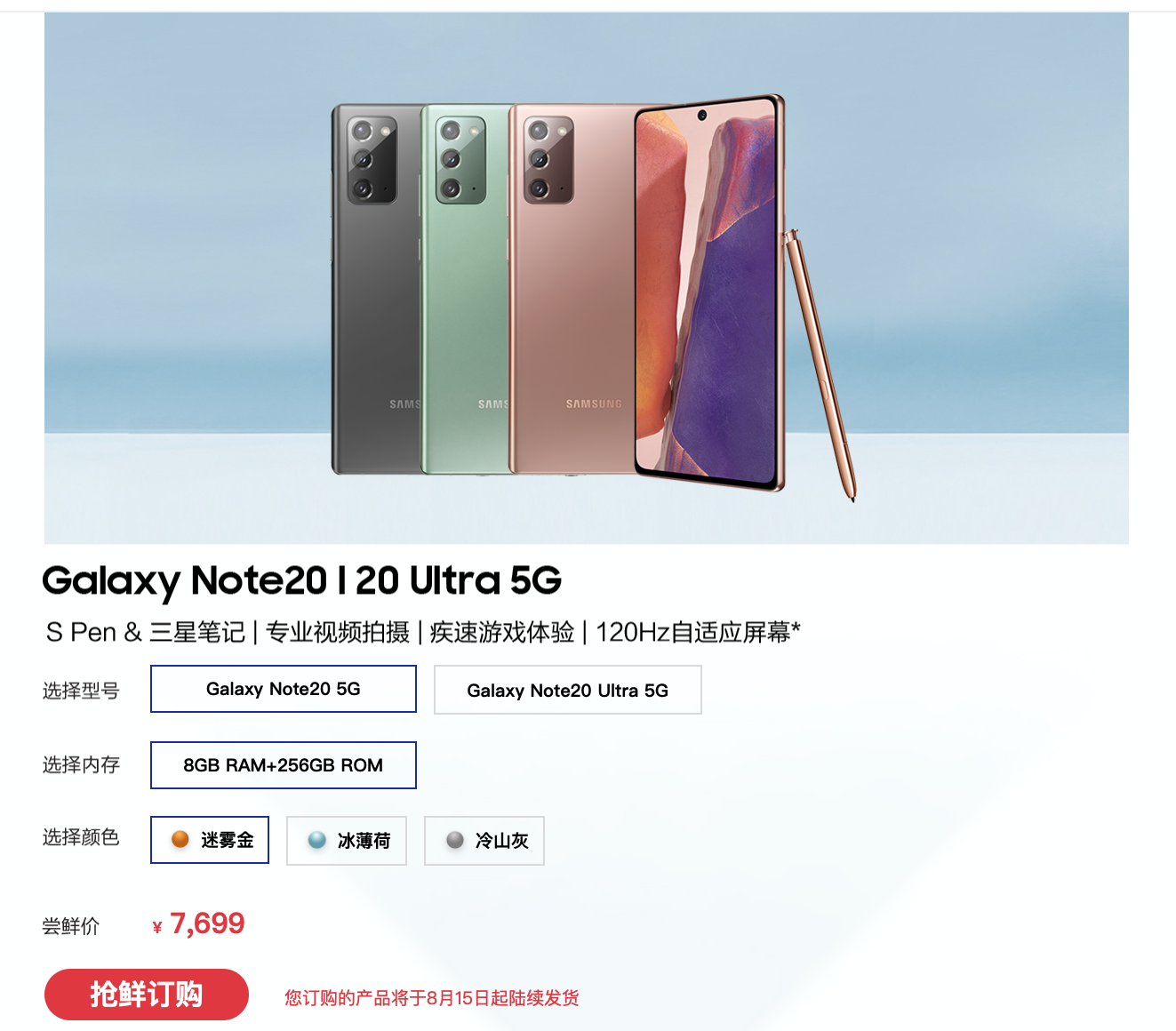Click the gray 冷山灰 color dot

[x=455, y=840]
